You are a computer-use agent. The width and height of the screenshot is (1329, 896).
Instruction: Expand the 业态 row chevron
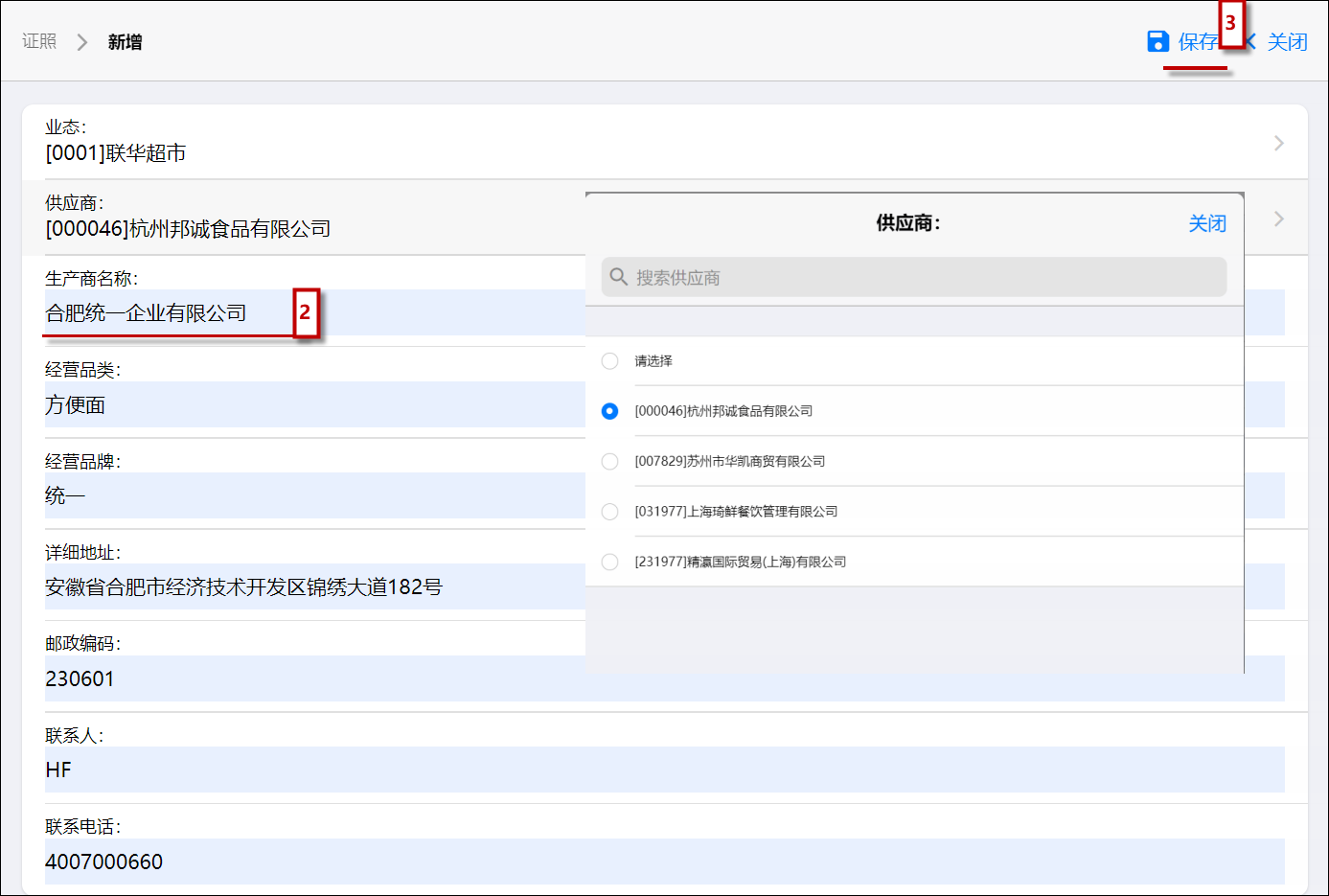(x=1279, y=143)
